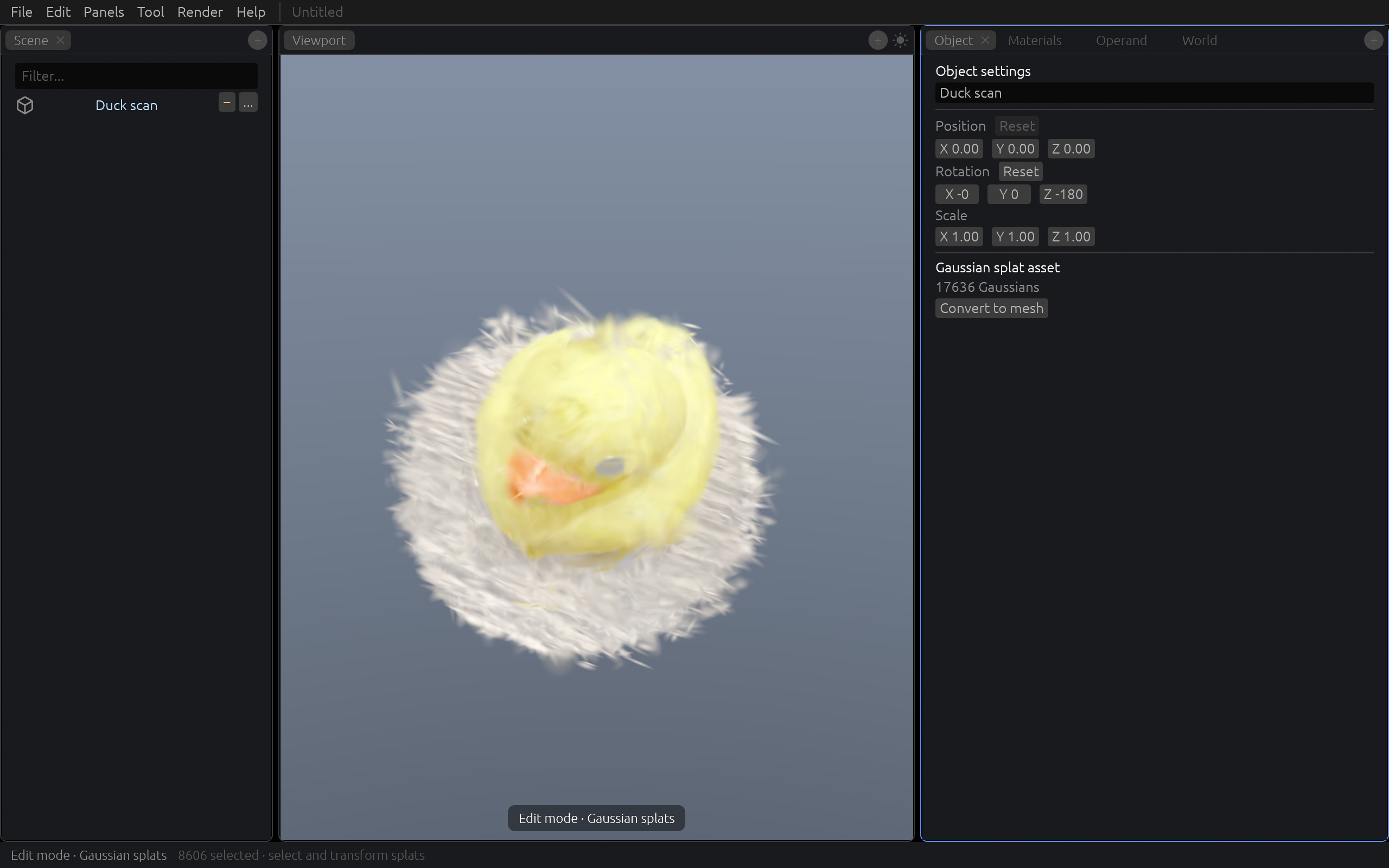Adjust Rotation Z -180 value
This screenshot has height=868, width=1389.
1063,194
